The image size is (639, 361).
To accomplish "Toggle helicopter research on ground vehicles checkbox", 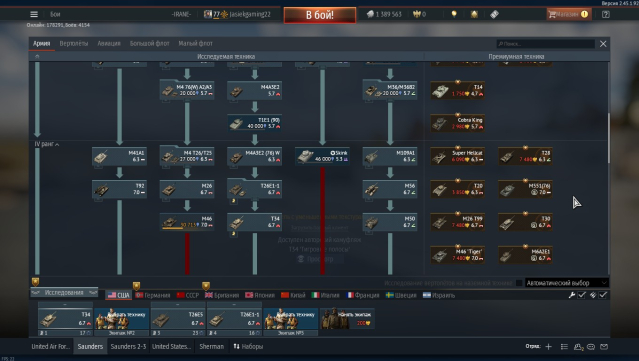I will 519,283.
